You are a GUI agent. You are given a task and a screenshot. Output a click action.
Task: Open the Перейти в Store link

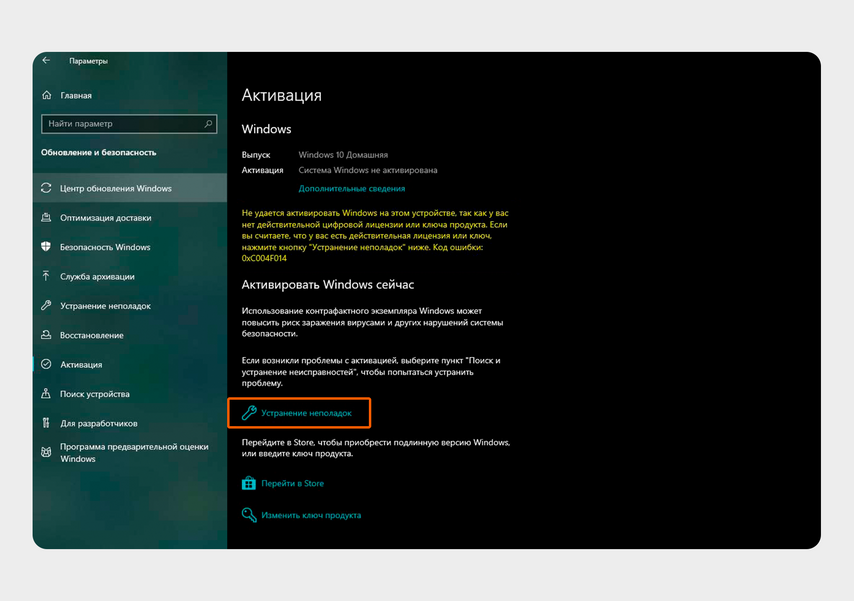[292, 483]
